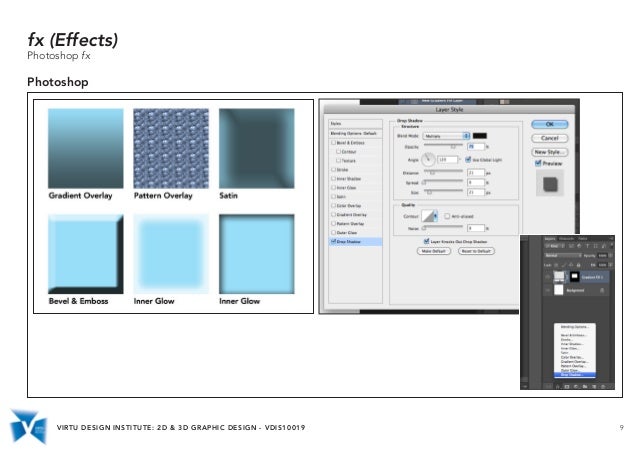Select Blending Options: Default row
Image resolution: width=638 pixels, height=452 pixels.
(355, 133)
